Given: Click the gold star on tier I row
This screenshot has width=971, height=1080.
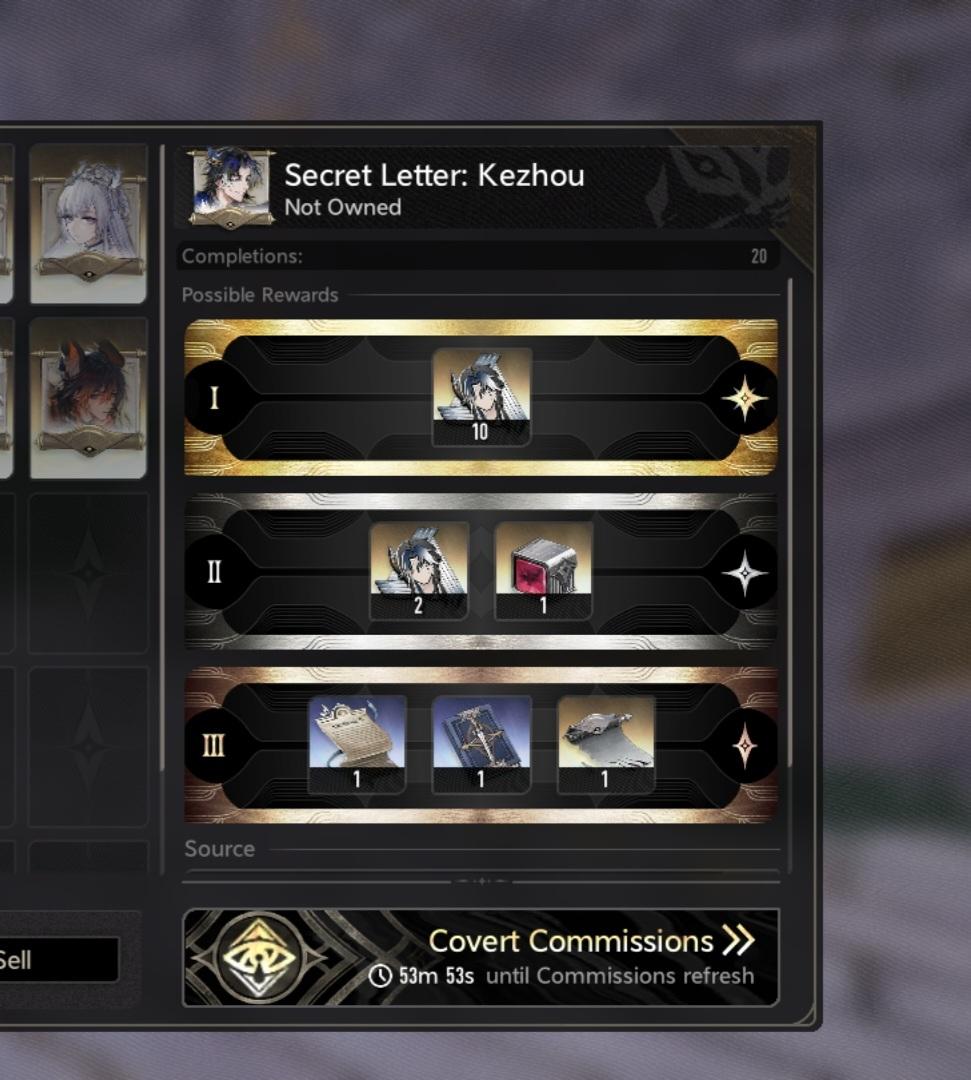Looking at the screenshot, I should pos(744,398).
